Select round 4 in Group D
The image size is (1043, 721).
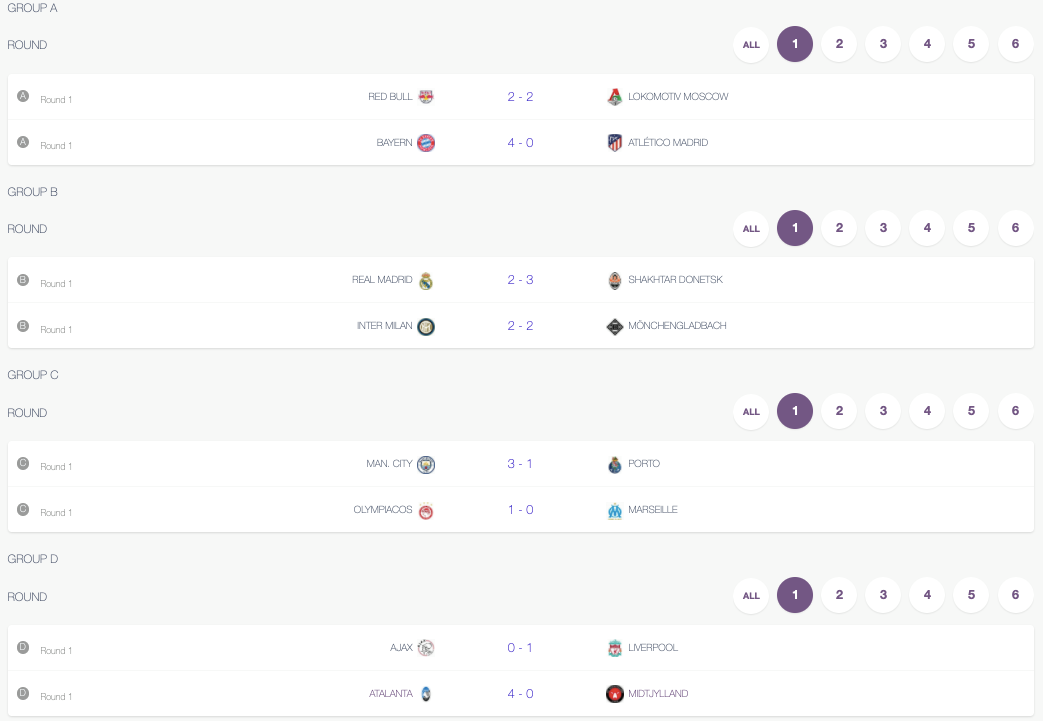coord(927,595)
